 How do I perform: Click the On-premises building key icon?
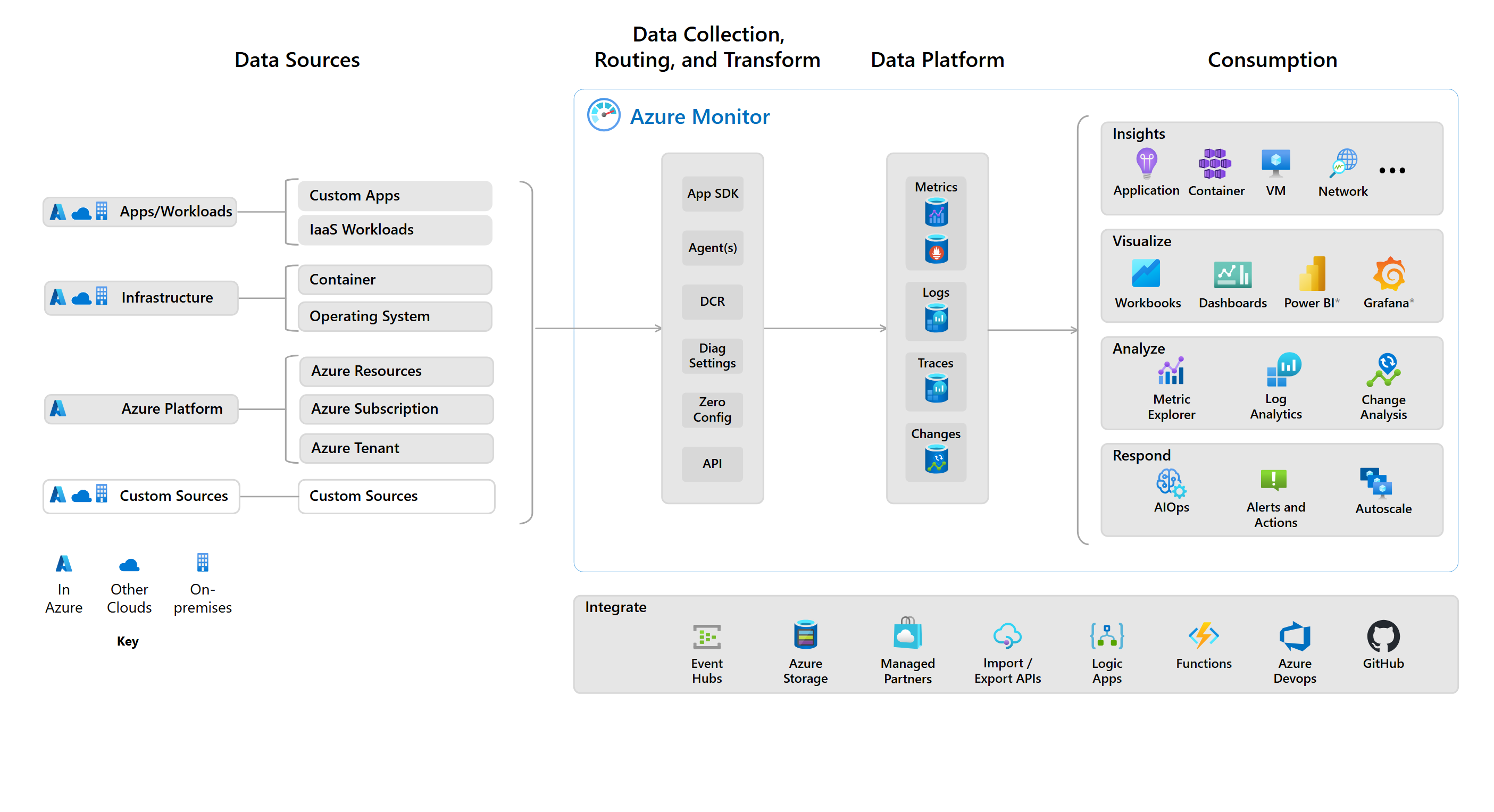(203, 563)
